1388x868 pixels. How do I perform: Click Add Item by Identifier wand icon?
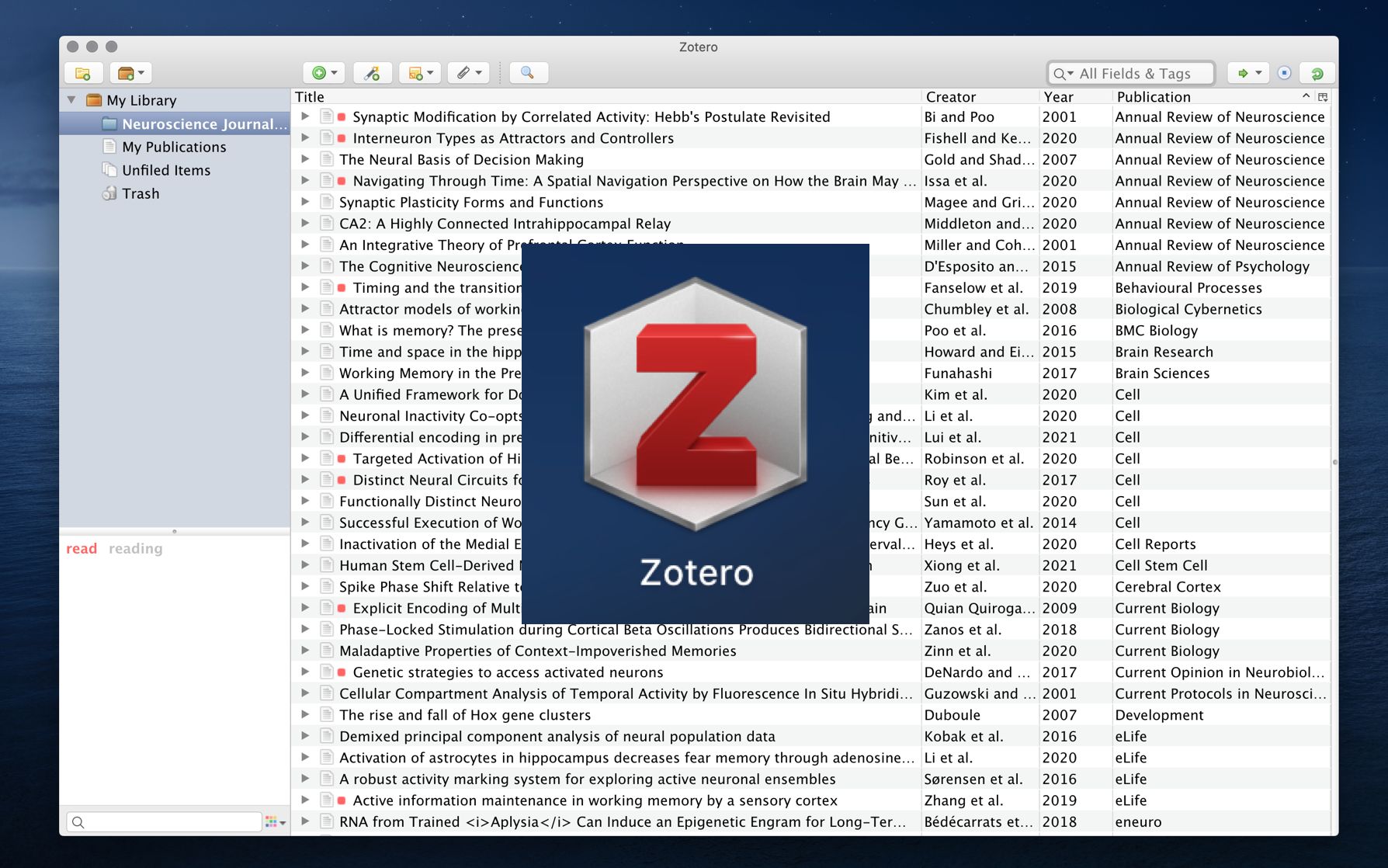[373, 73]
